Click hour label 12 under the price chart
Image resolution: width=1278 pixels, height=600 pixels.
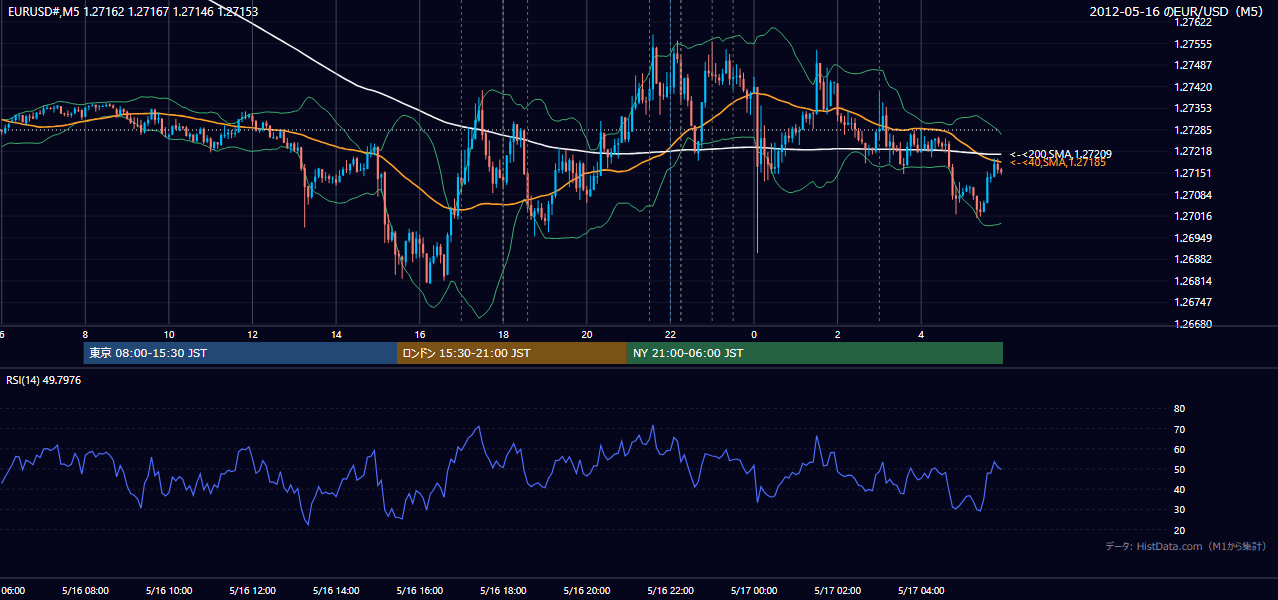253,335
